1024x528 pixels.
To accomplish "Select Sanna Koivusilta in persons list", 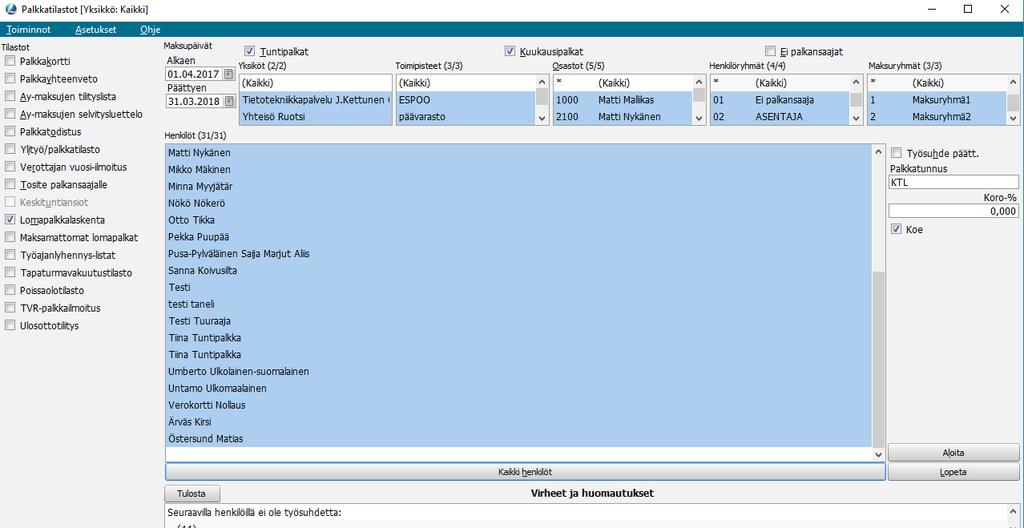I will (x=519, y=271).
